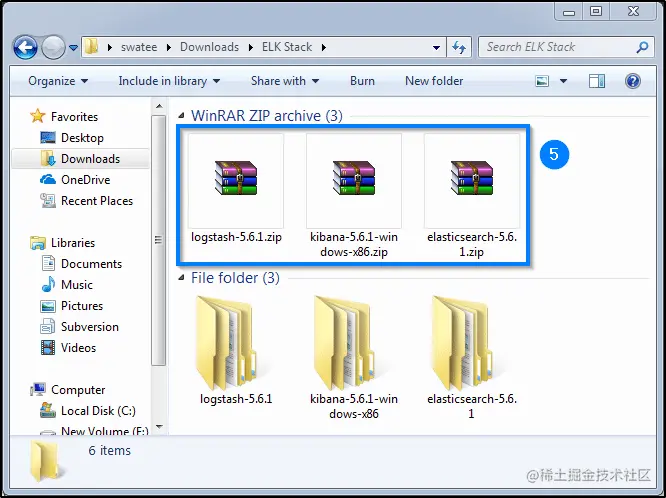Select the kibana-5.6.1-windows-x86 folder icon
Screen dimensions: 666x498
[x=344, y=343]
